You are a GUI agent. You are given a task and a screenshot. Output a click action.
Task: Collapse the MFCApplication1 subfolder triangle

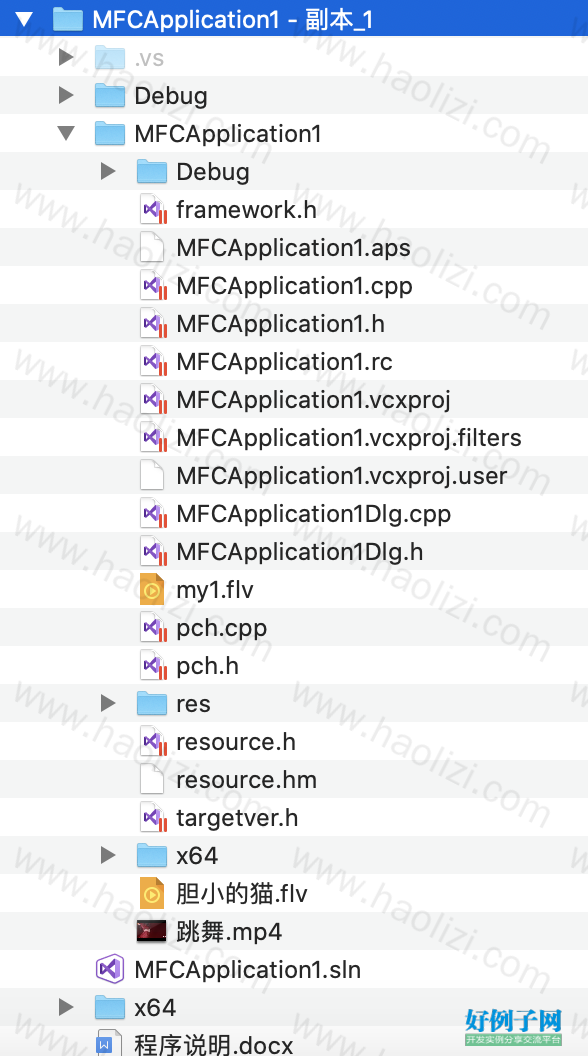tap(66, 133)
